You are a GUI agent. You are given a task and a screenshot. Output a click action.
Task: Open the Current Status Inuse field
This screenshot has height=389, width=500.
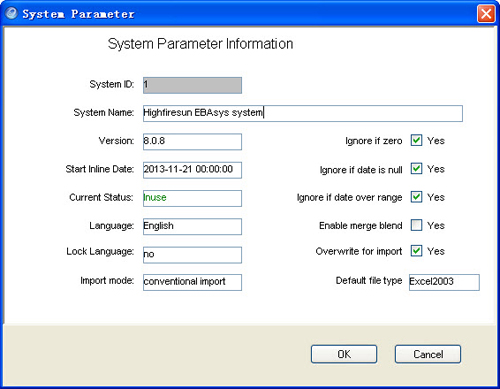(192, 198)
